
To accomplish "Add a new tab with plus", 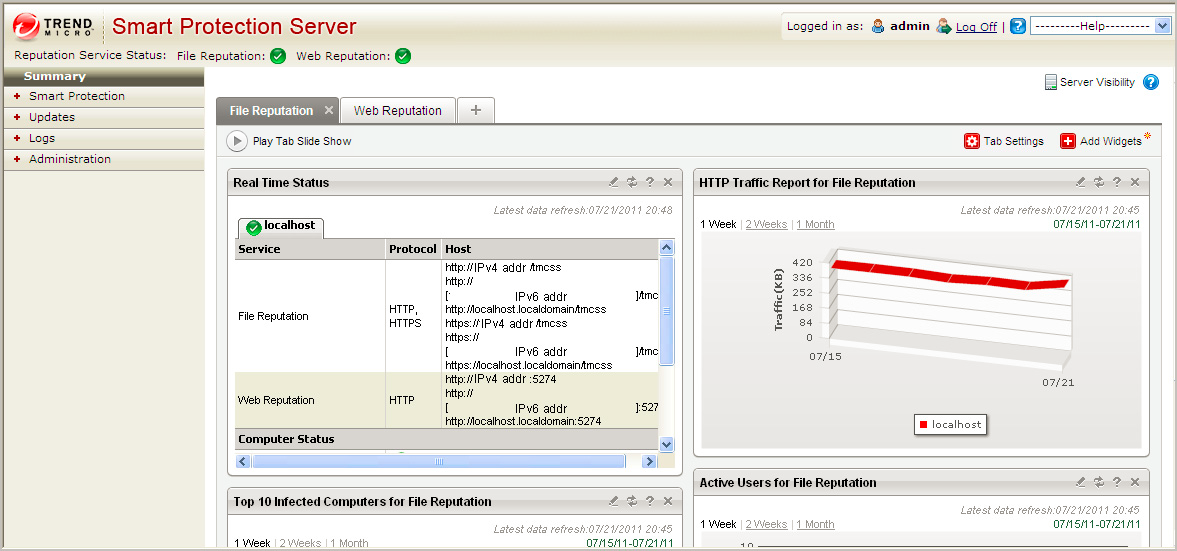I will point(476,111).
